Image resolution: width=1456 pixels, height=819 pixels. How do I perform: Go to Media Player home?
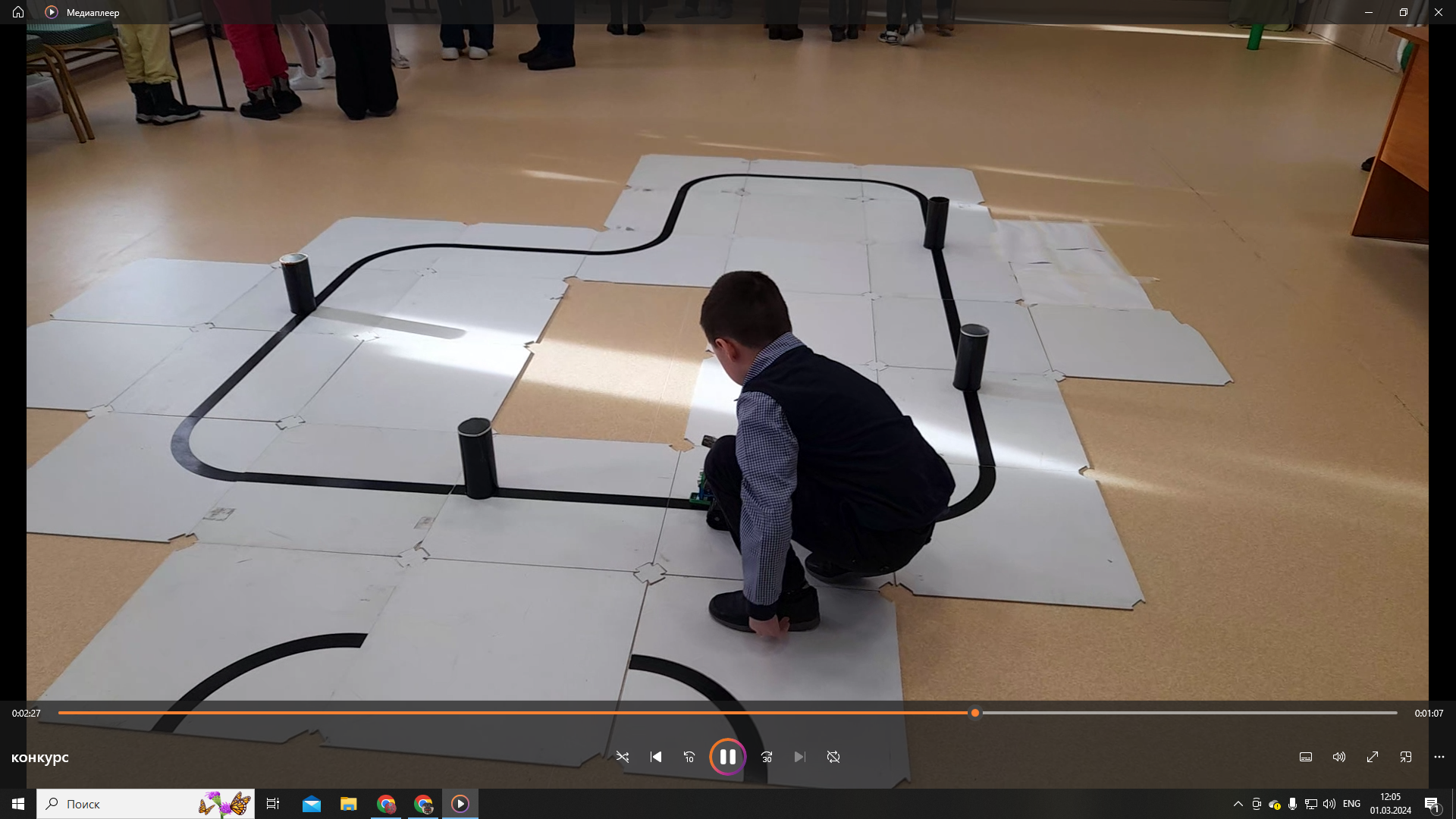18,12
